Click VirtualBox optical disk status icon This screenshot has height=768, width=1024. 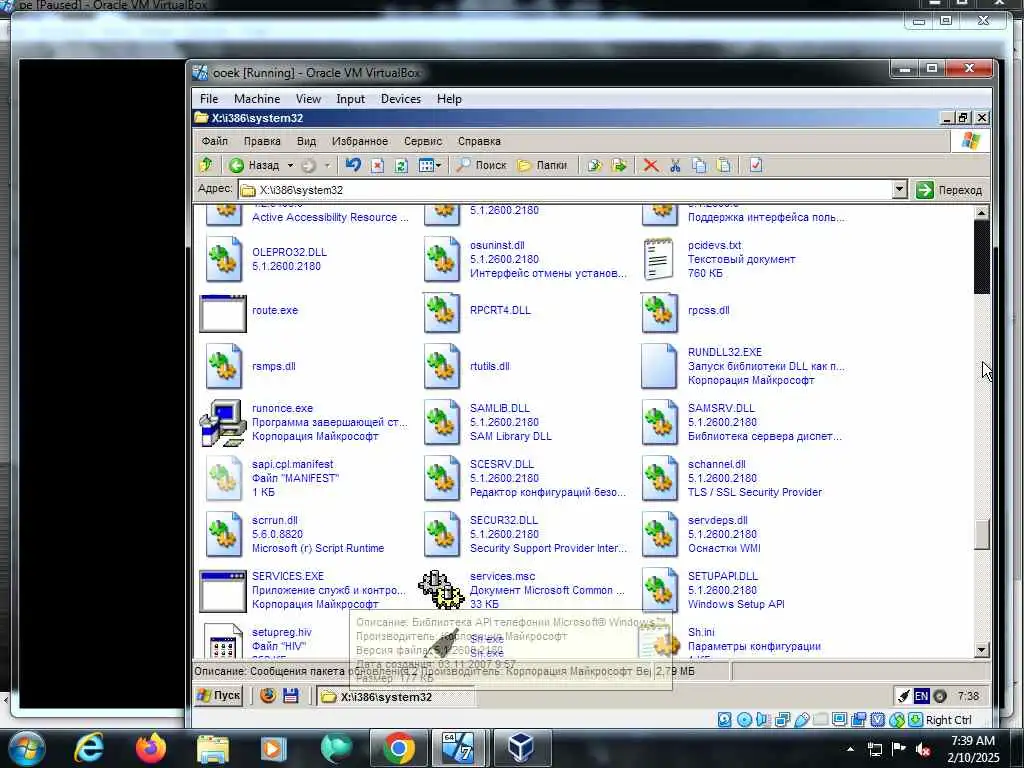(x=744, y=720)
